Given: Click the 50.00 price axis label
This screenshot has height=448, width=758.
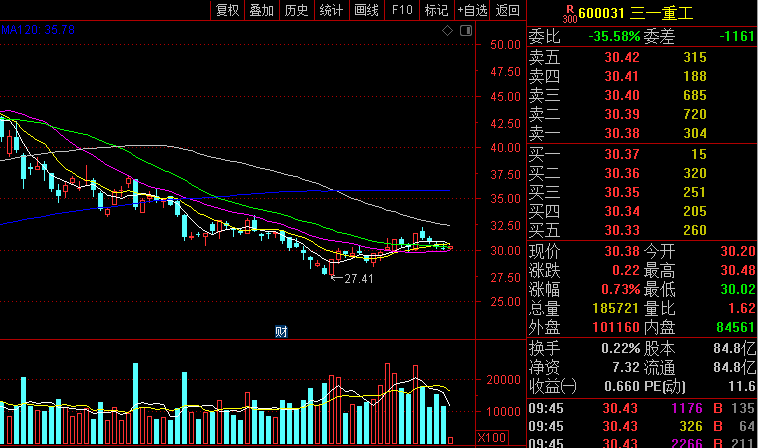Looking at the screenshot, I should 505,45.
